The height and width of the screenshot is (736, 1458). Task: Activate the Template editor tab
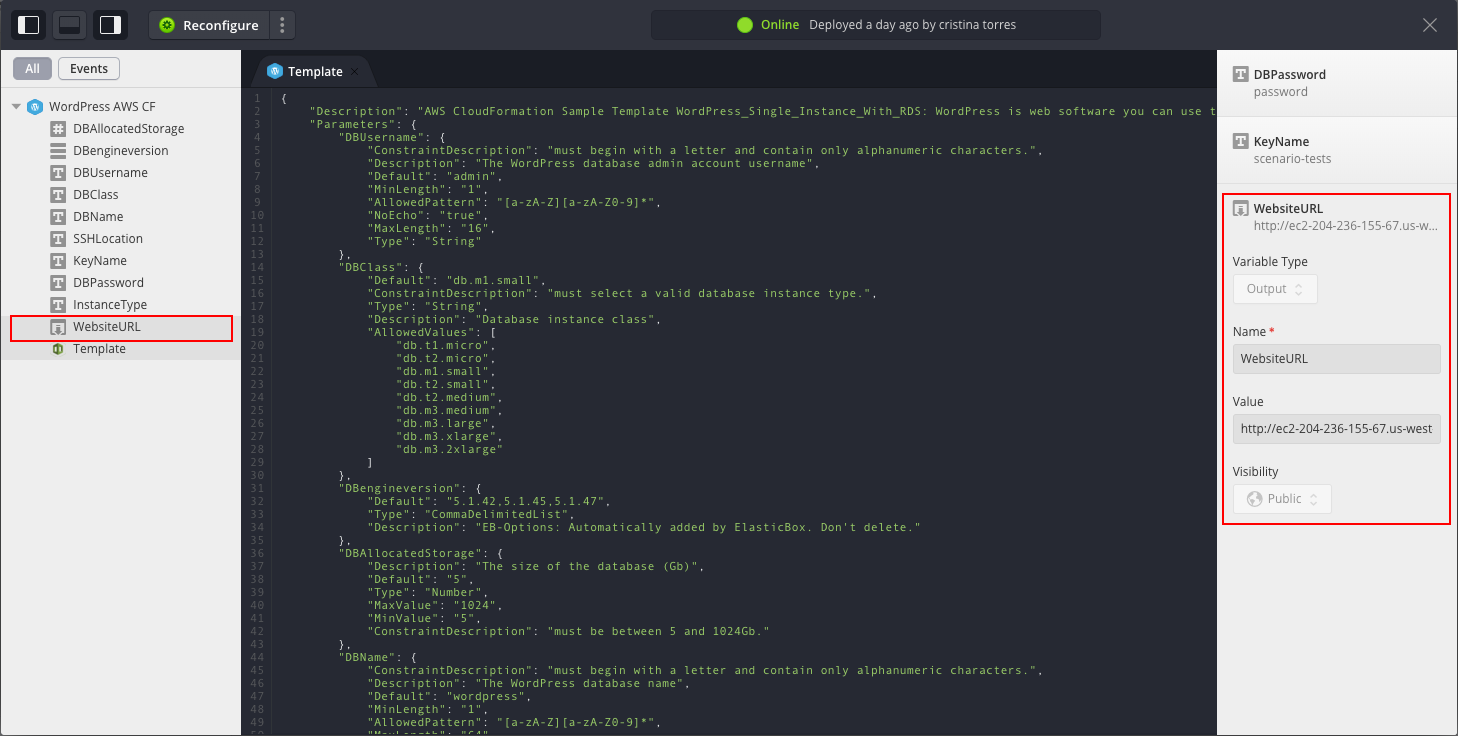[x=315, y=72]
